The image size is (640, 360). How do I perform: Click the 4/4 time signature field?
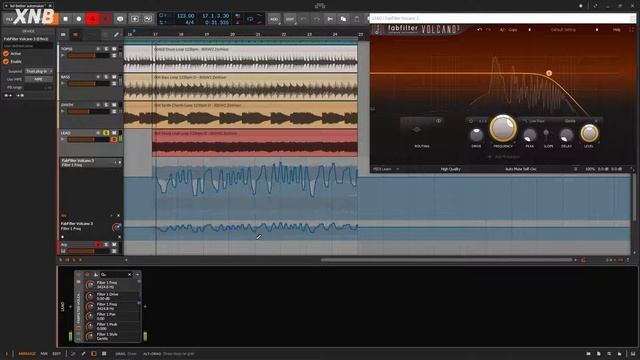[189, 22]
